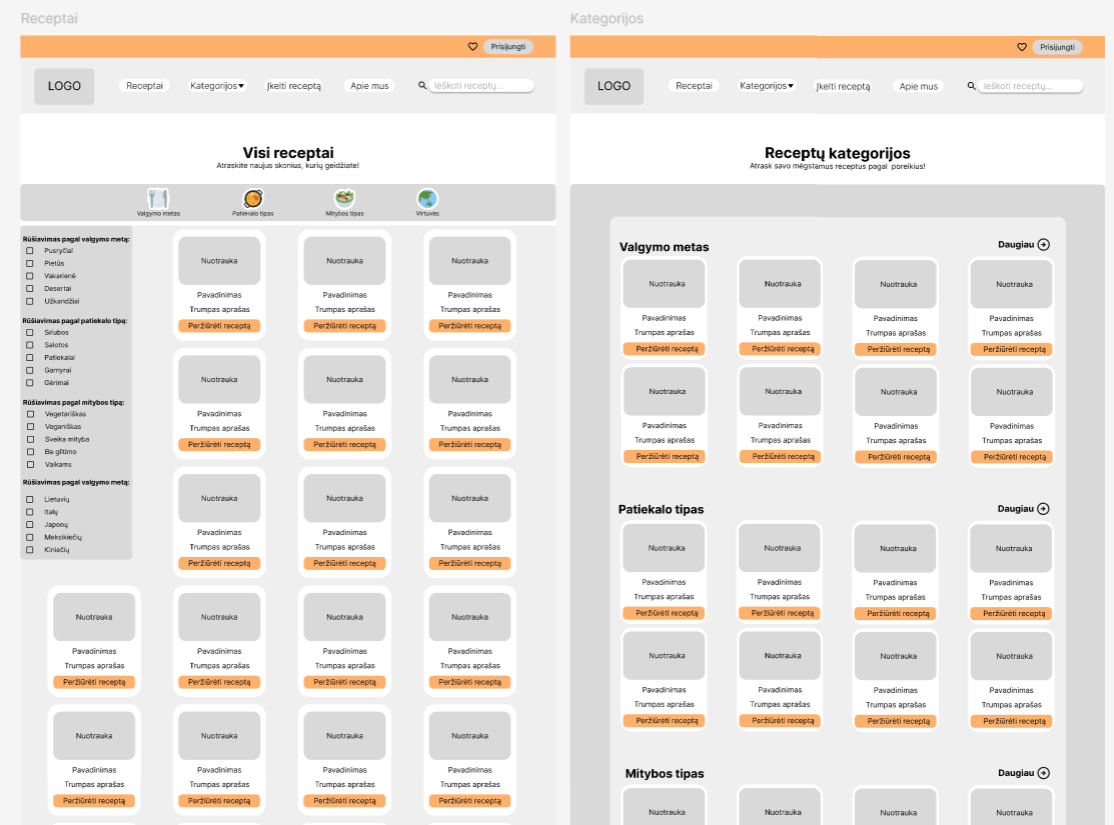This screenshot has width=1114, height=825.
Task: Enable the Veganiškas filter checkbox
Action: (30, 426)
